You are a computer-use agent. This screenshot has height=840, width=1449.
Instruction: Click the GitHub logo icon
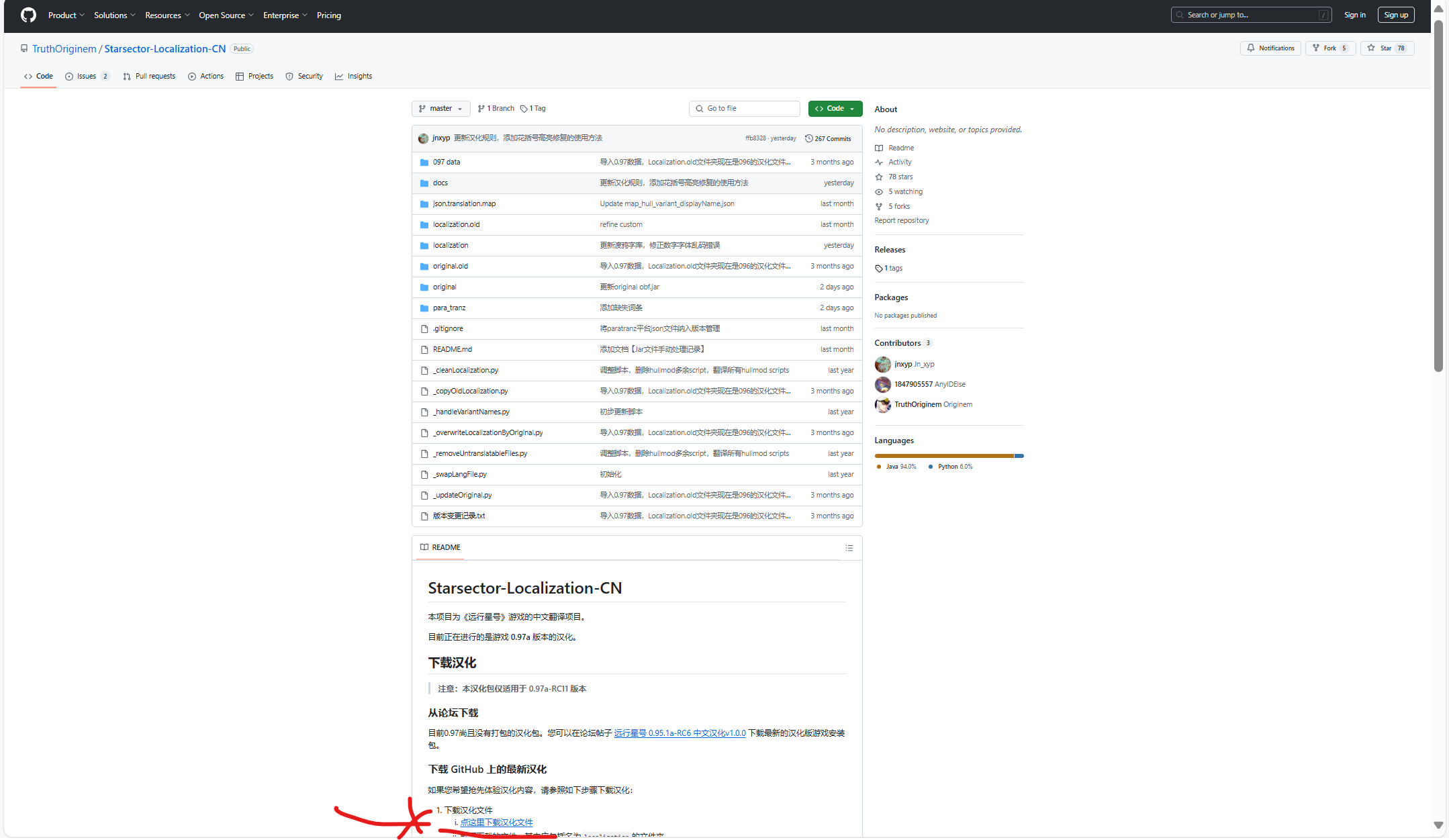[x=28, y=15]
